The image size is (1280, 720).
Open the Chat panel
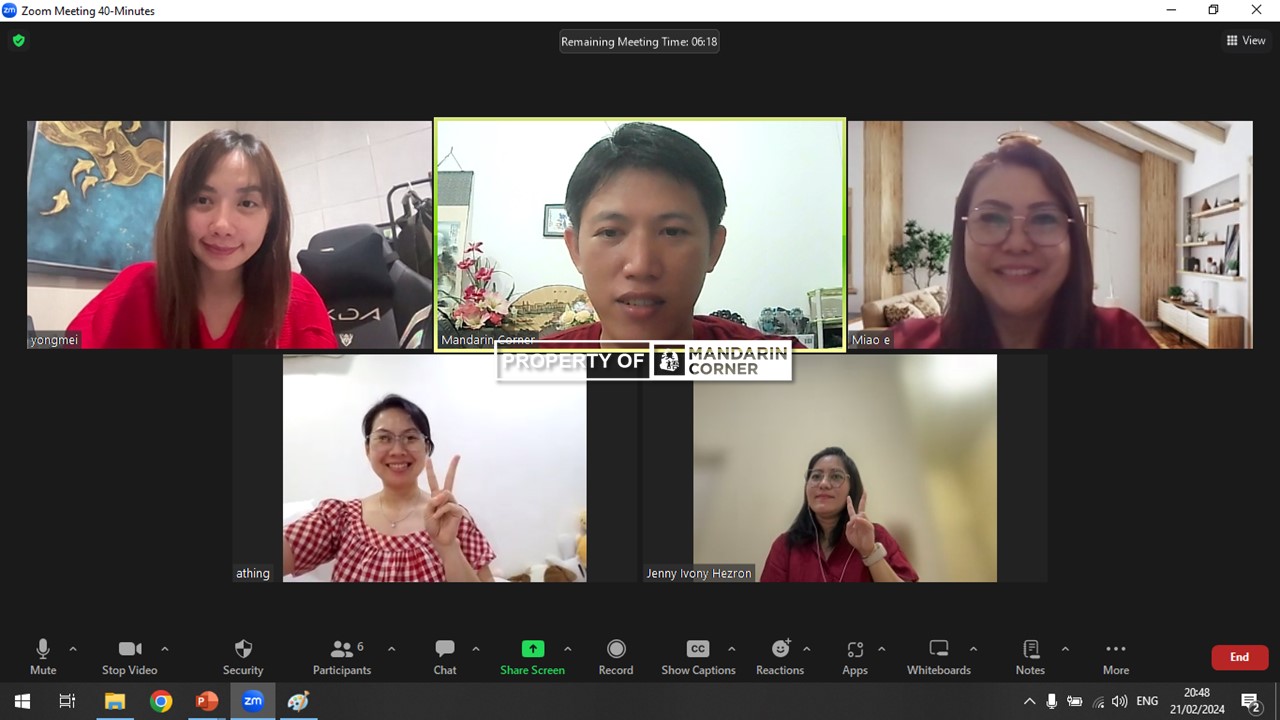(445, 657)
